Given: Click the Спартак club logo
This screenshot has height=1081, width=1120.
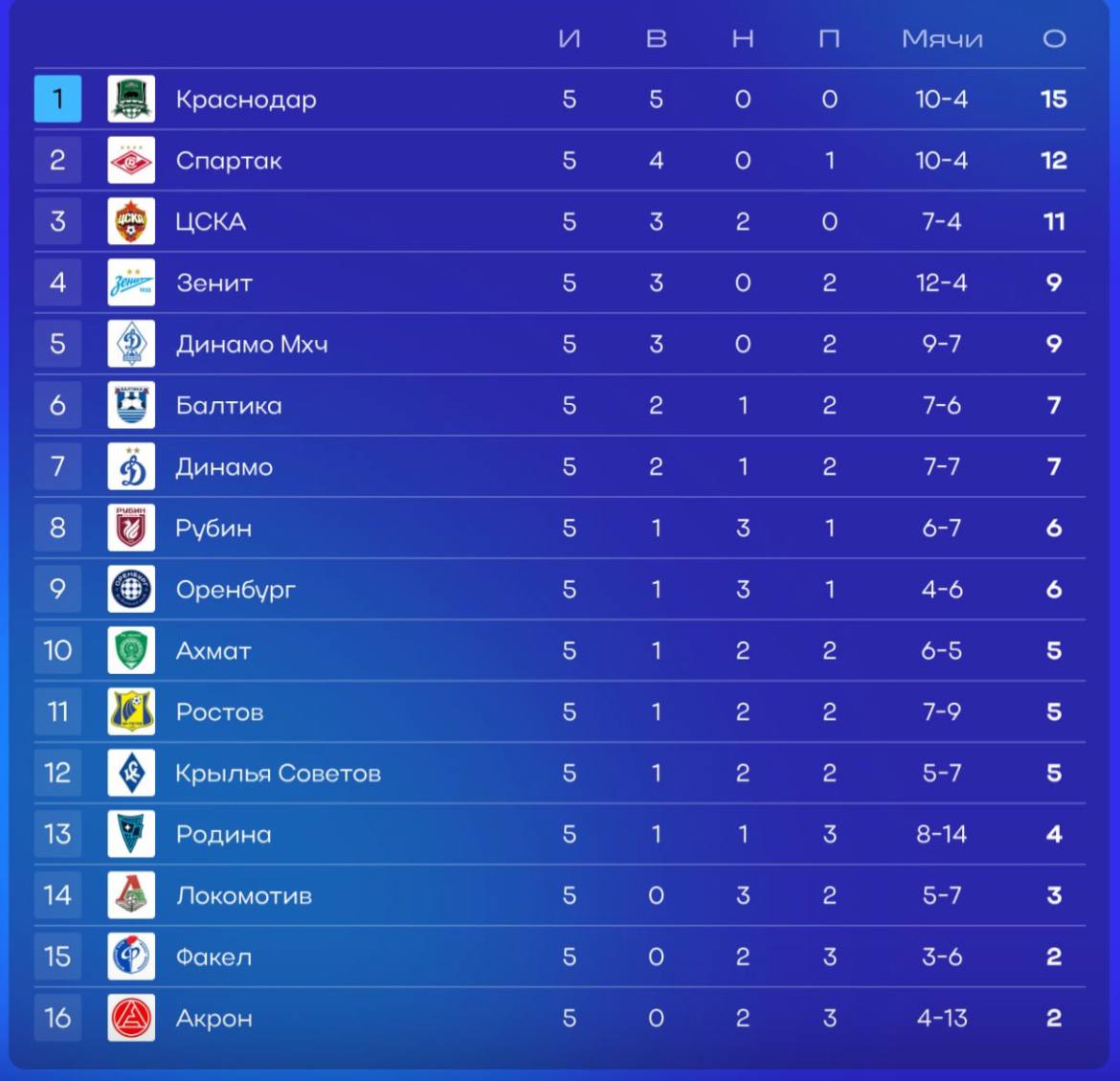Looking at the screenshot, I should (x=131, y=160).
